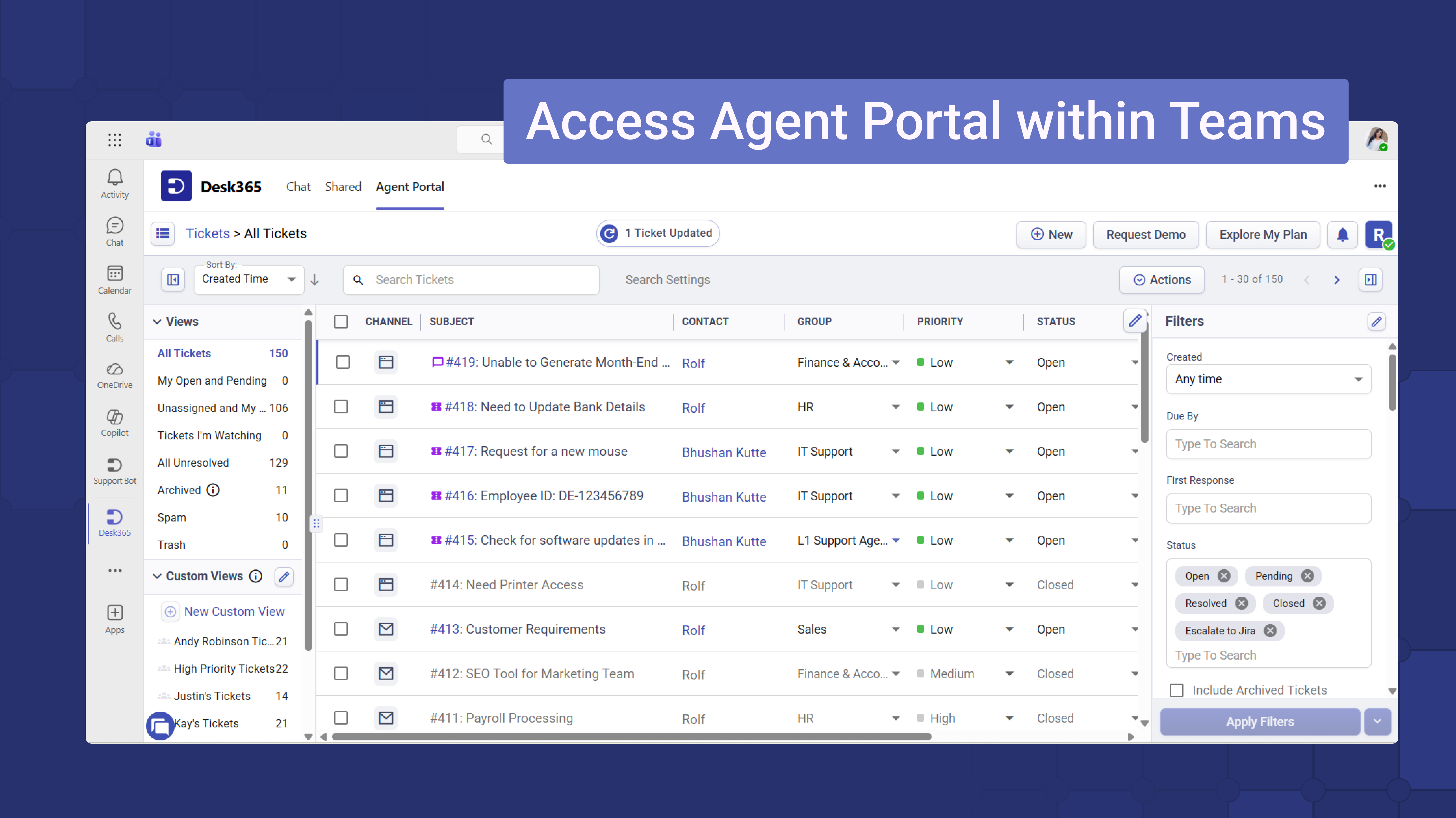Open the Calls sidebar icon

[115, 327]
